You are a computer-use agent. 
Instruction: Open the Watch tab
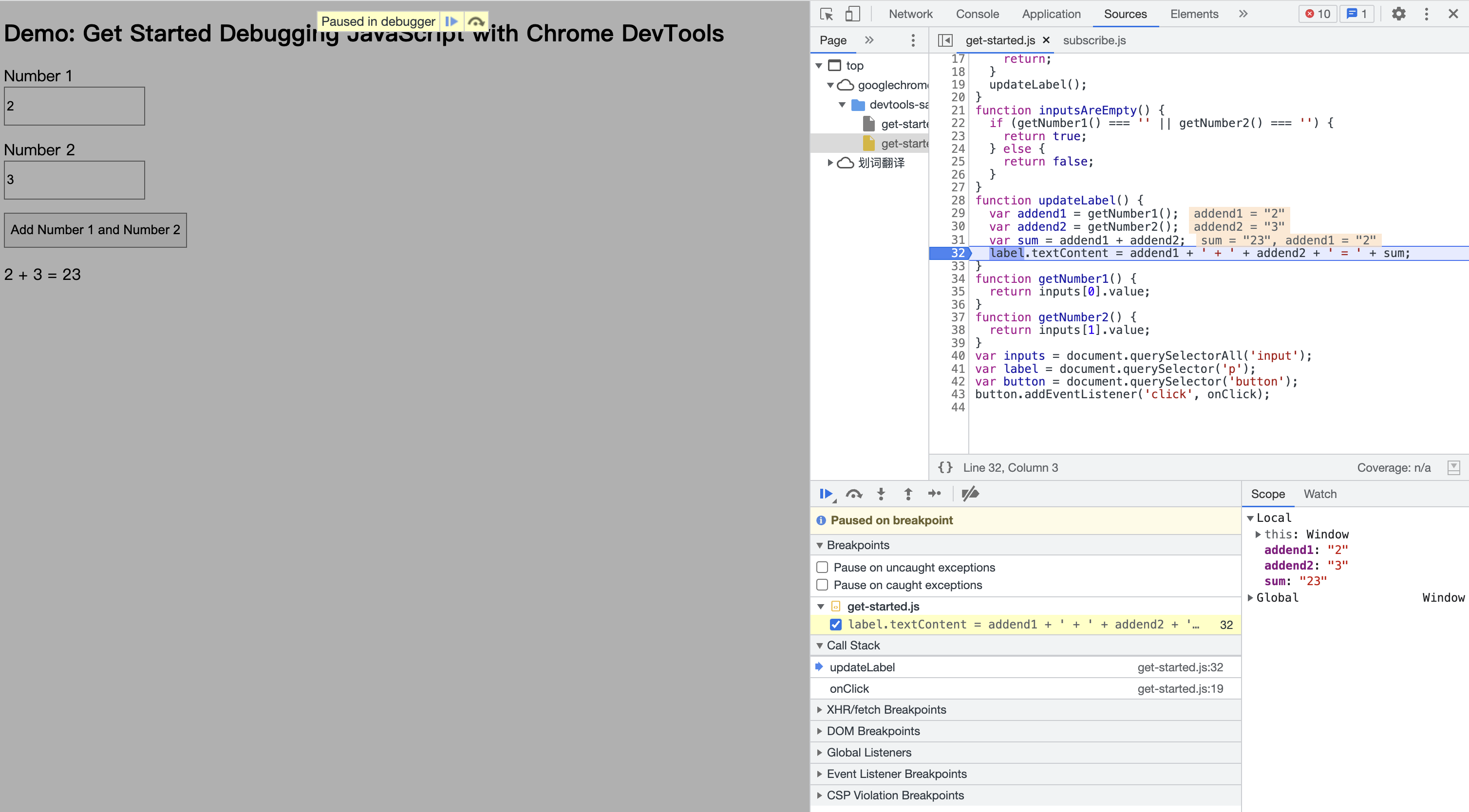coord(1319,494)
